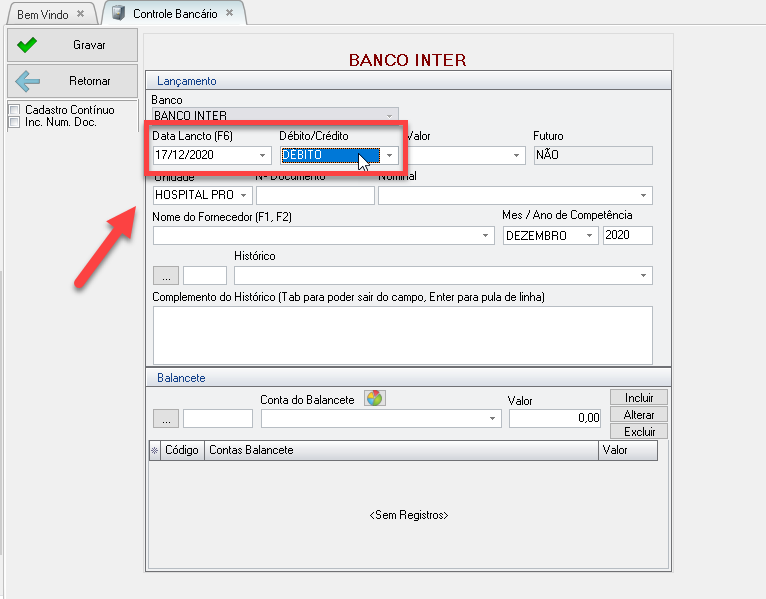The height and width of the screenshot is (599, 766).
Task: Click the Balancete section header
Action: coord(408,378)
